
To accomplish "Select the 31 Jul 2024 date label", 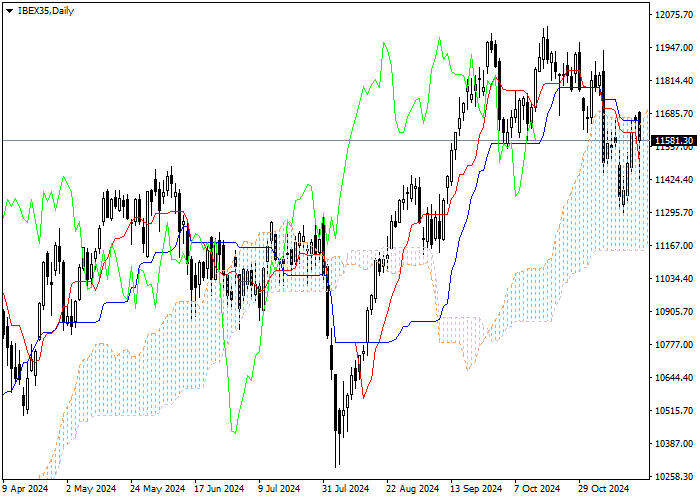I will 346,489.
